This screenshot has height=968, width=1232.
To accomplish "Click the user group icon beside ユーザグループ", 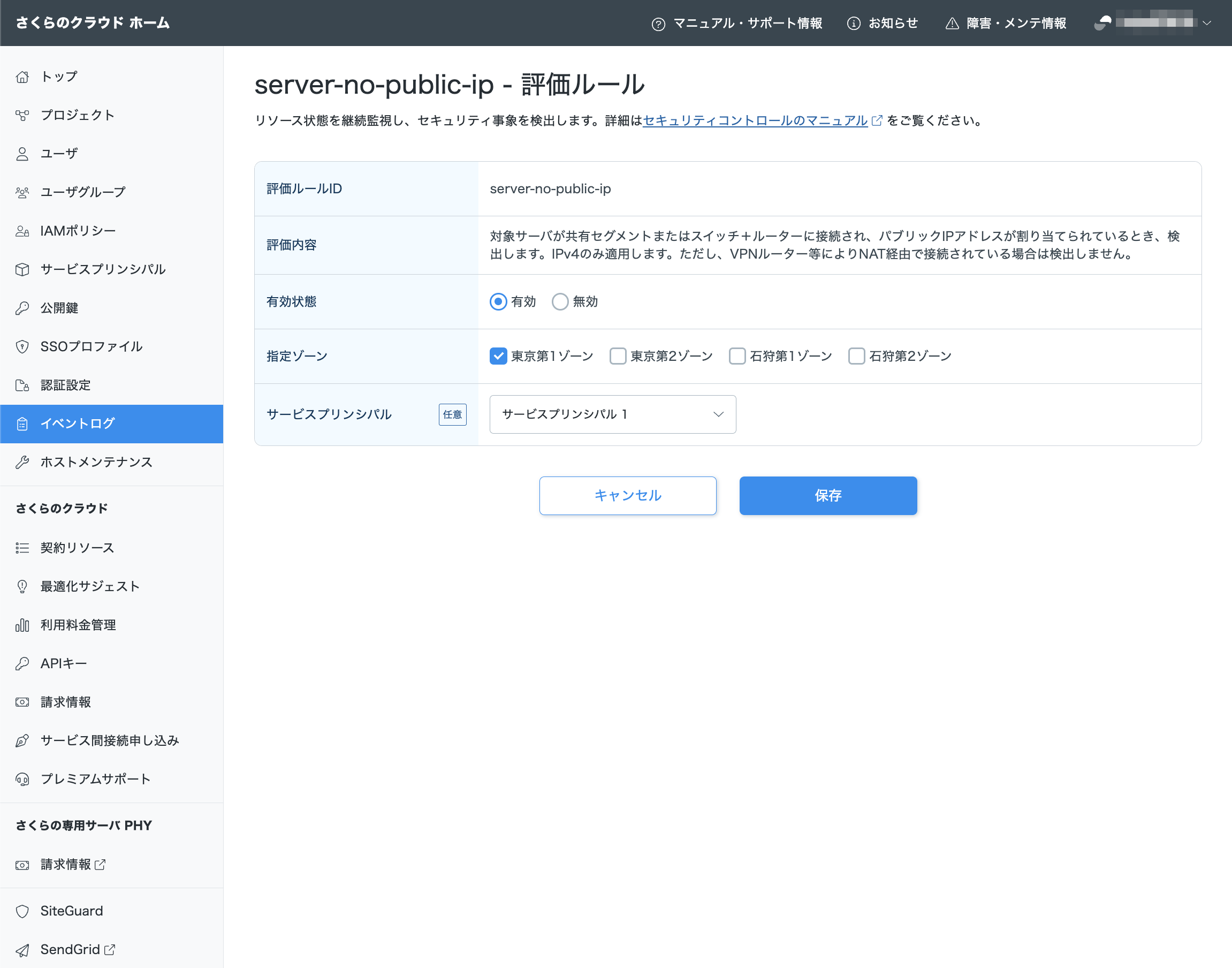I will [x=22, y=192].
